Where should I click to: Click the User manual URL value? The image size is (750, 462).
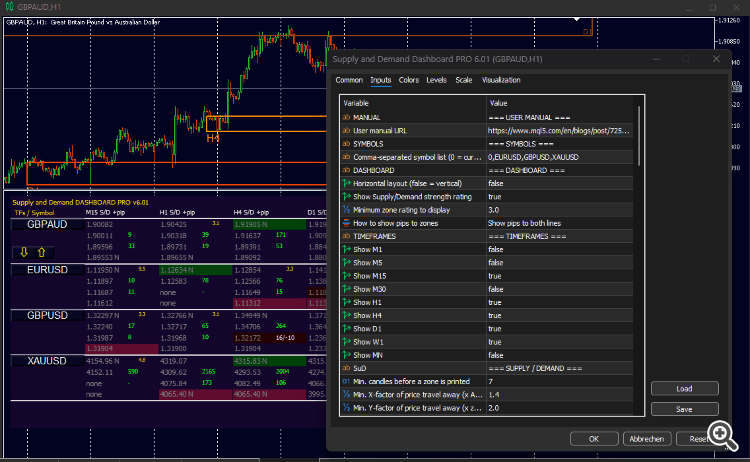coord(560,131)
